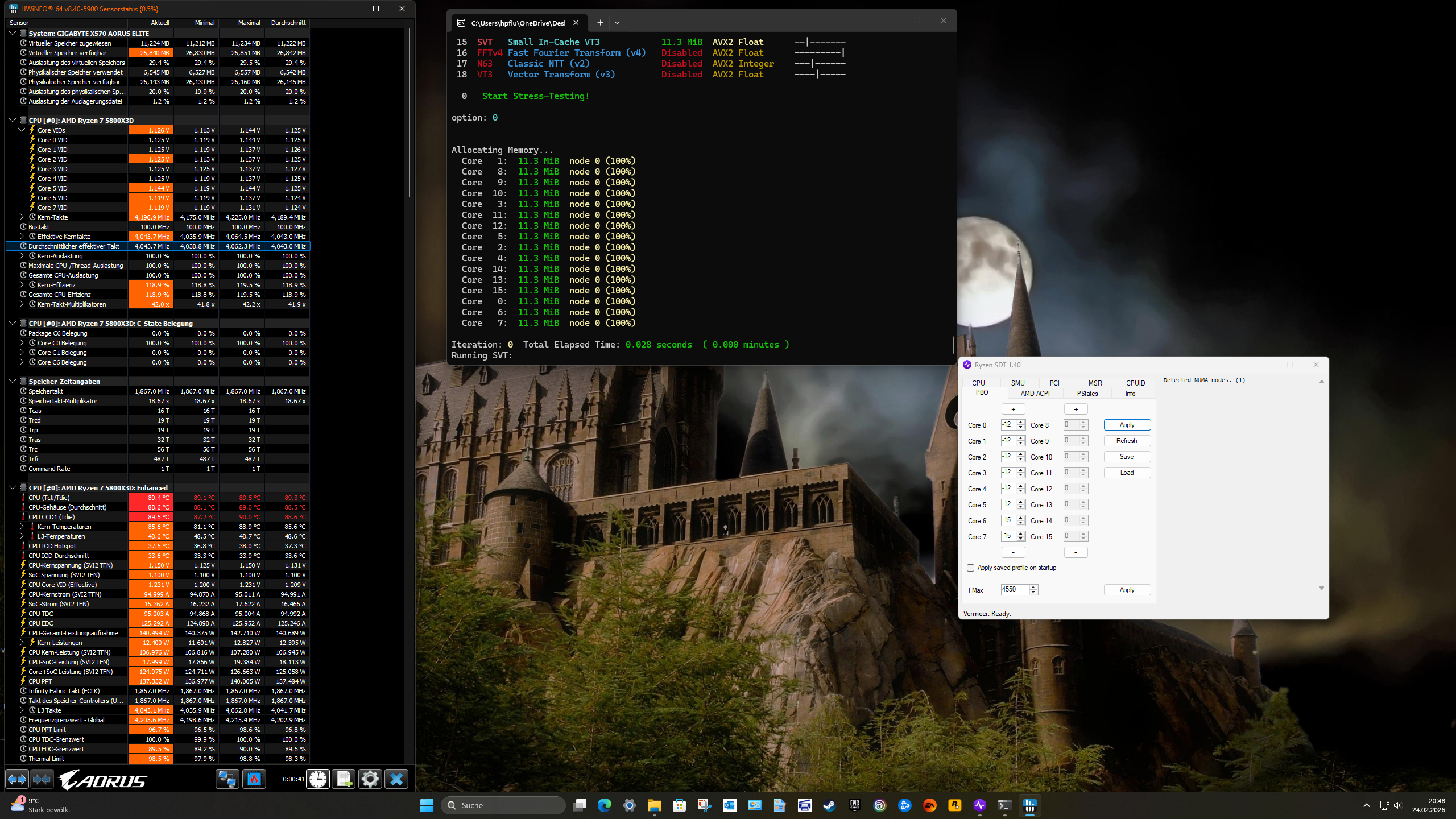Collapse the Core VIDs sensor group
The height and width of the screenshot is (819, 1456).
[22, 130]
